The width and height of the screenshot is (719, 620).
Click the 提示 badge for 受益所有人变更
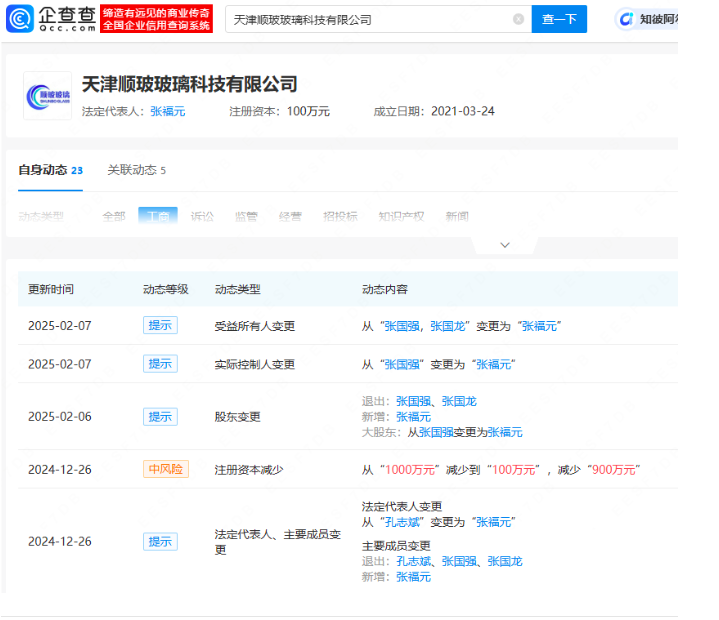click(159, 326)
